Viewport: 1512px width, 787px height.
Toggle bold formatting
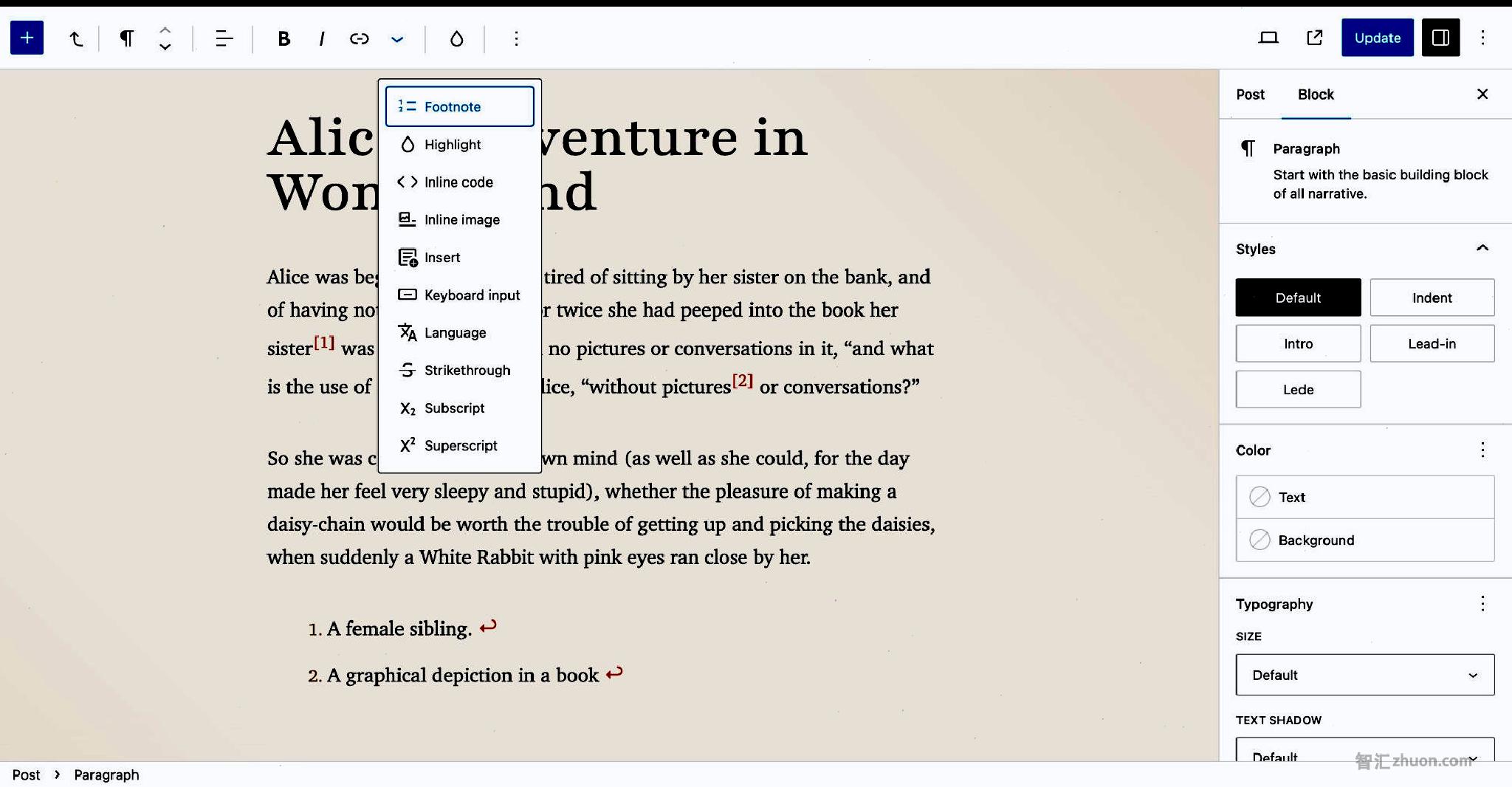tap(283, 38)
